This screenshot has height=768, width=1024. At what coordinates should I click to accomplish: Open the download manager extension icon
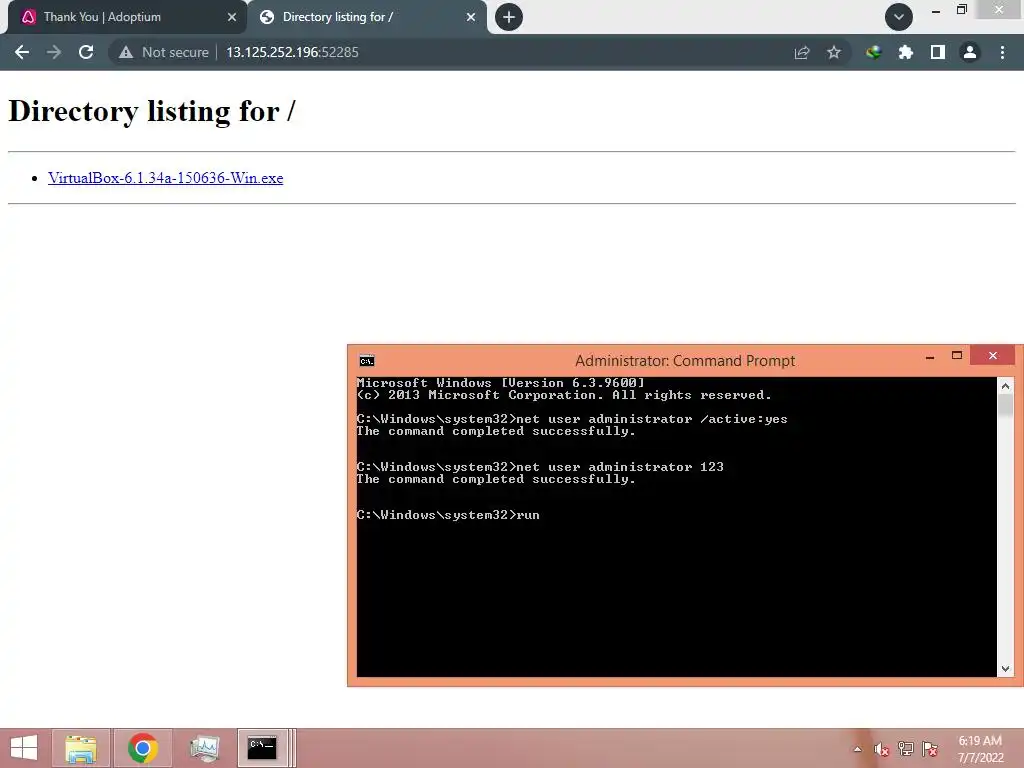click(x=873, y=52)
